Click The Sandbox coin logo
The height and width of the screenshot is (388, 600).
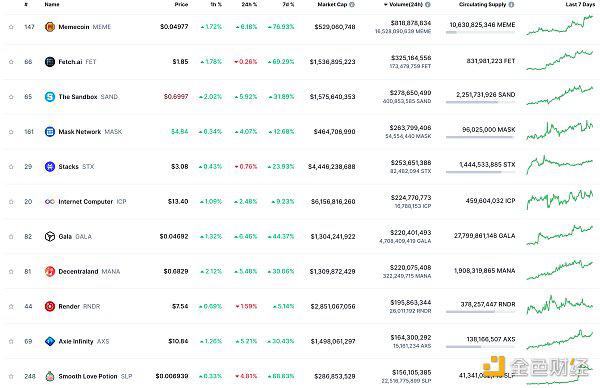pyautogui.click(x=50, y=97)
